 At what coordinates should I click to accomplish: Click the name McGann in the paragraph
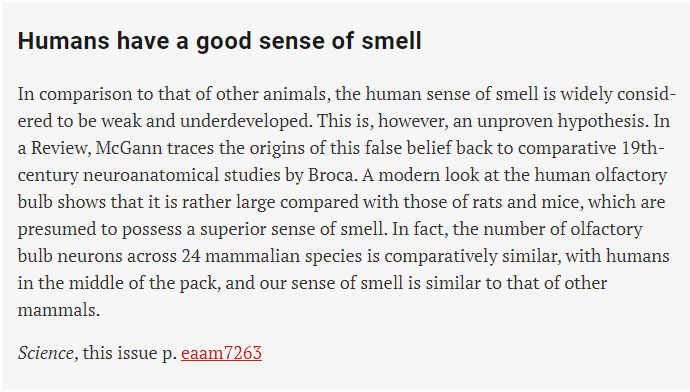coord(128,148)
